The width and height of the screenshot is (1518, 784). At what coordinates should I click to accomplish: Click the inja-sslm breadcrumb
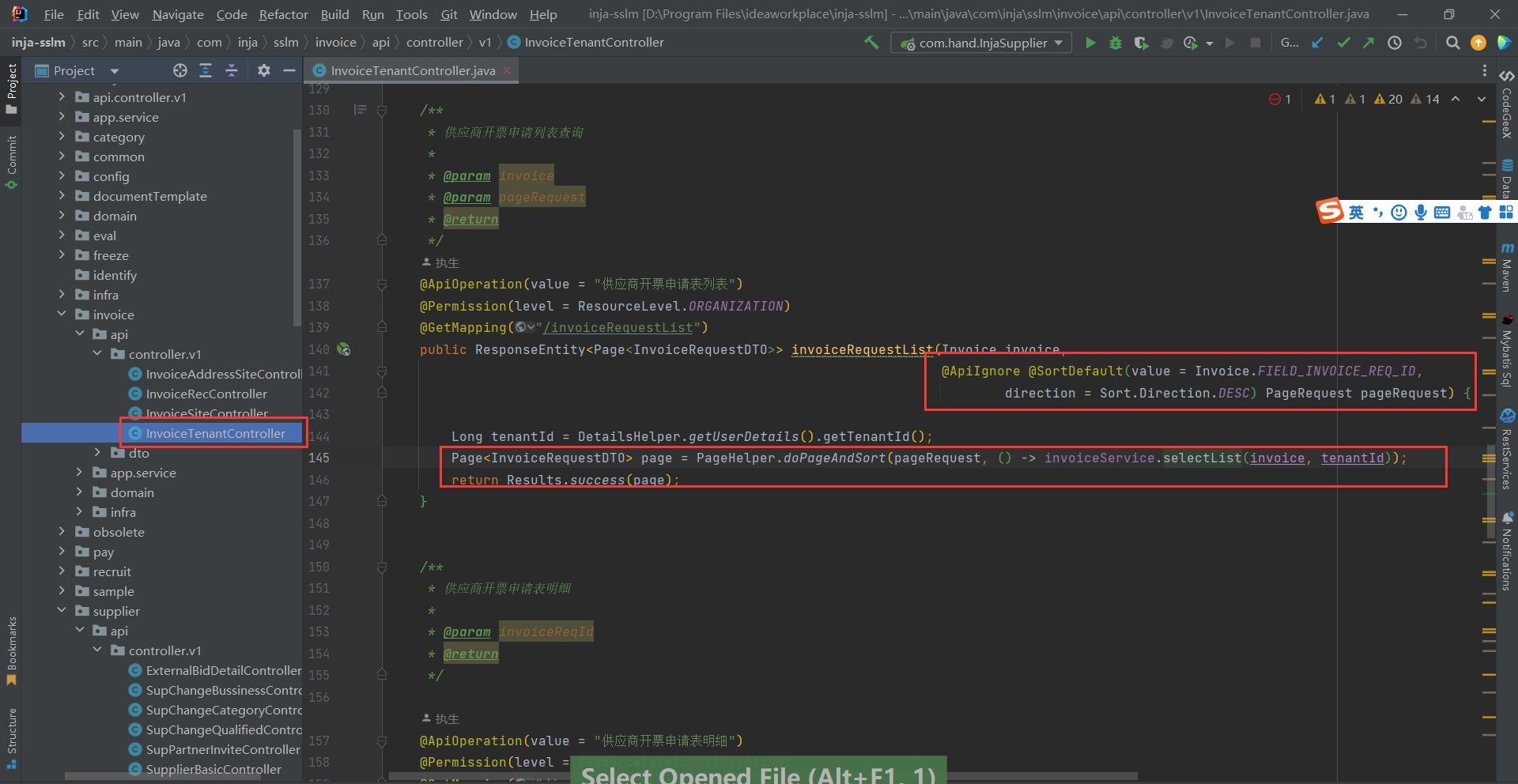pos(39,43)
